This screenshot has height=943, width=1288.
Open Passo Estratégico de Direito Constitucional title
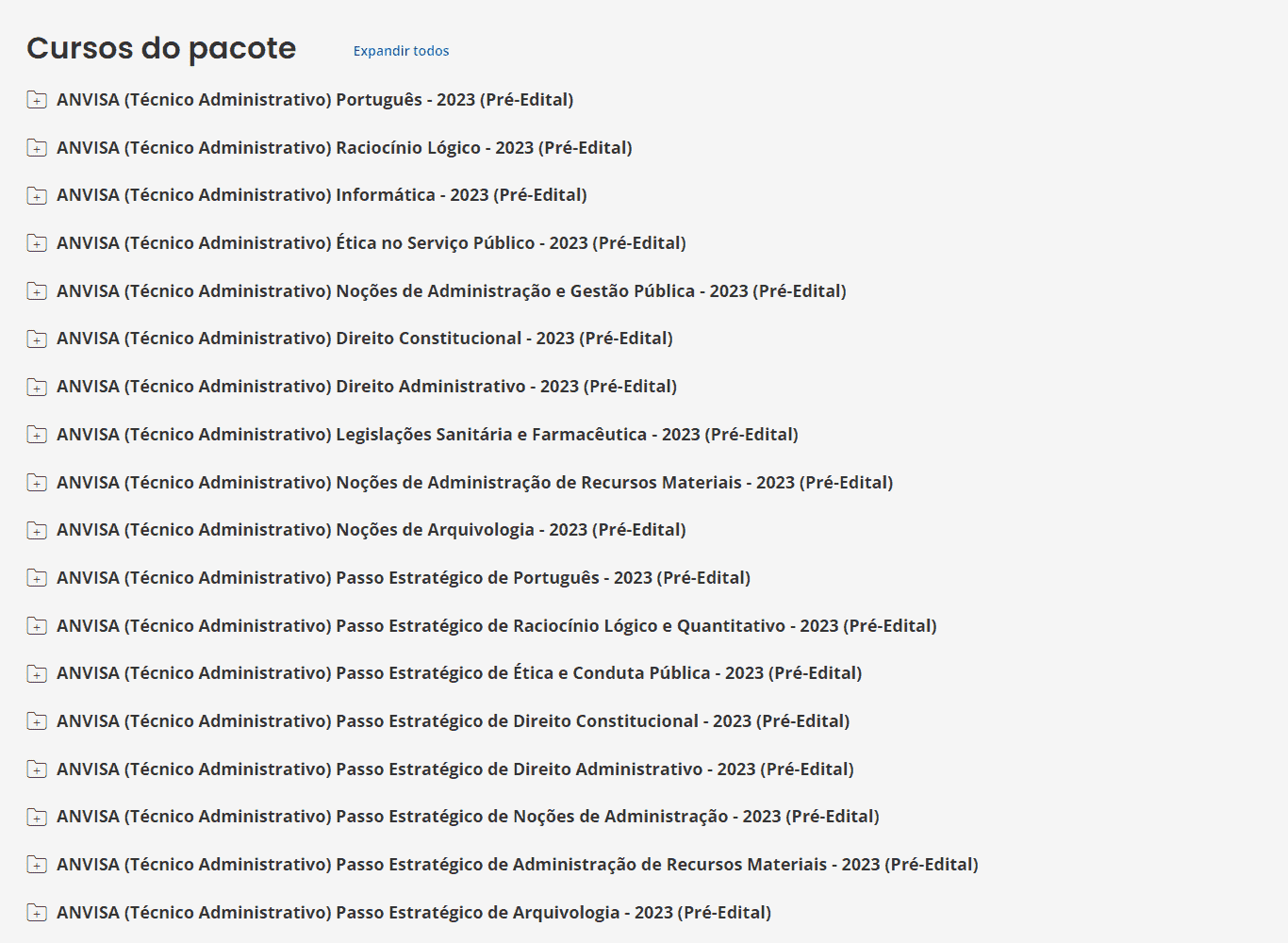pos(454,721)
